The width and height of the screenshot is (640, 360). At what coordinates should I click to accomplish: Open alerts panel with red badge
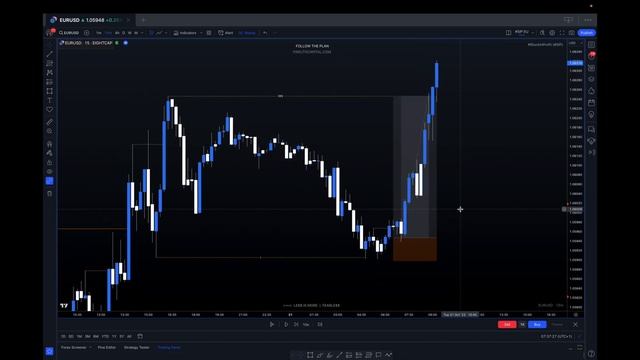click(x=591, y=56)
